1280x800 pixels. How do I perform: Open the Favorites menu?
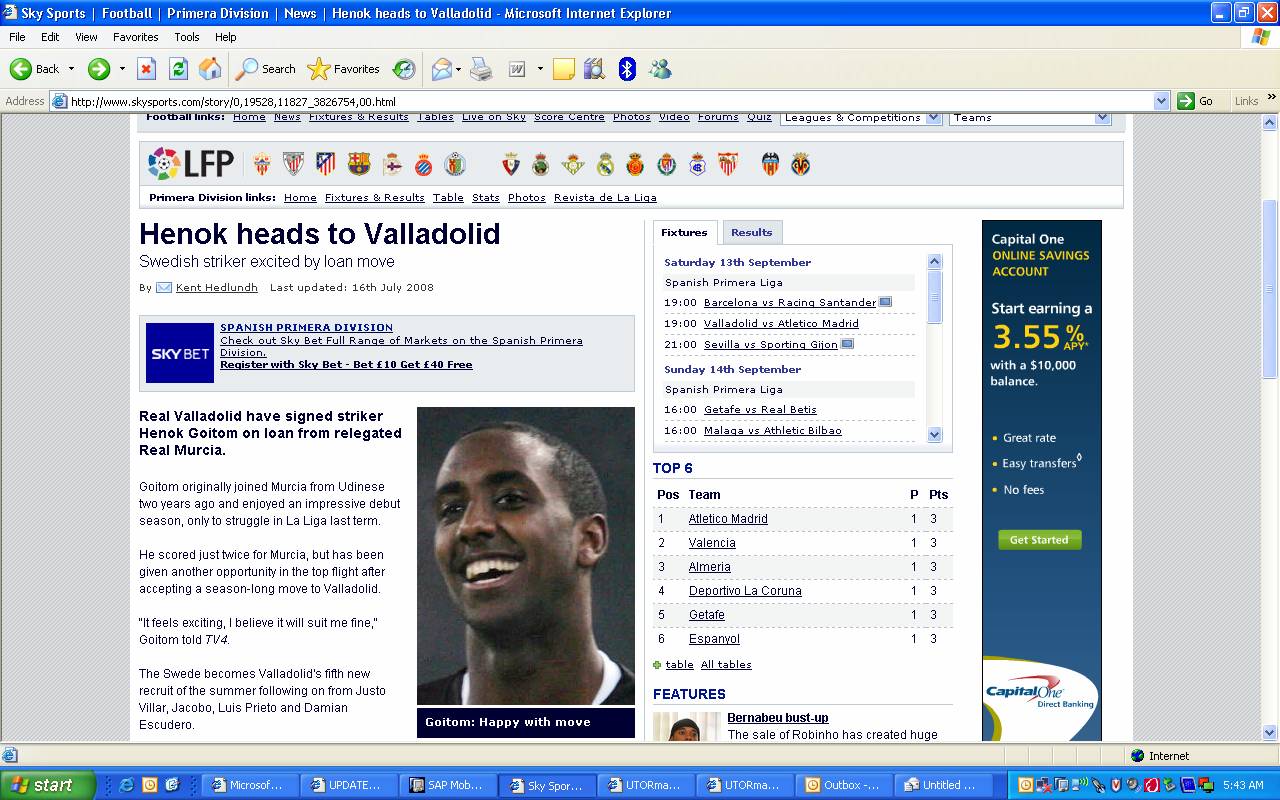point(135,37)
